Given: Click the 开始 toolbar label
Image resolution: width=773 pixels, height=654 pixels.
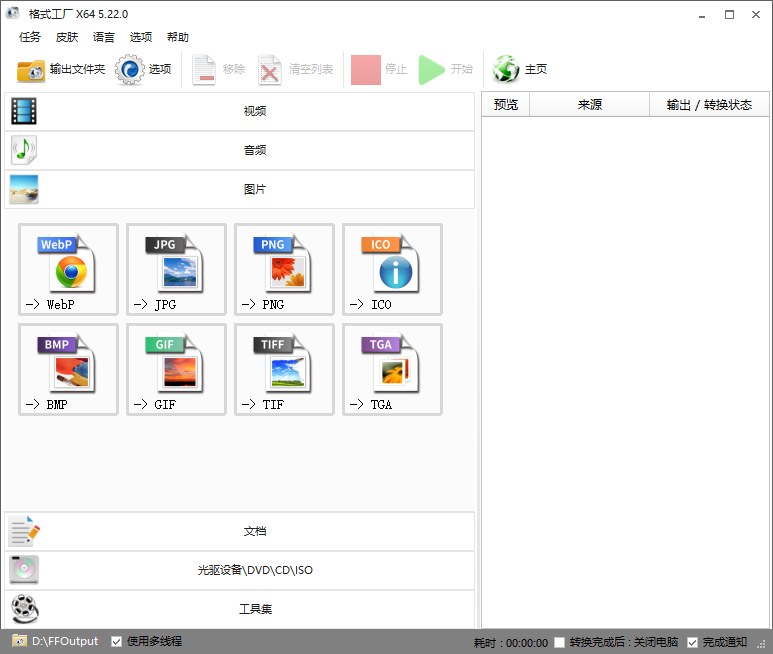Looking at the screenshot, I should pos(461,69).
